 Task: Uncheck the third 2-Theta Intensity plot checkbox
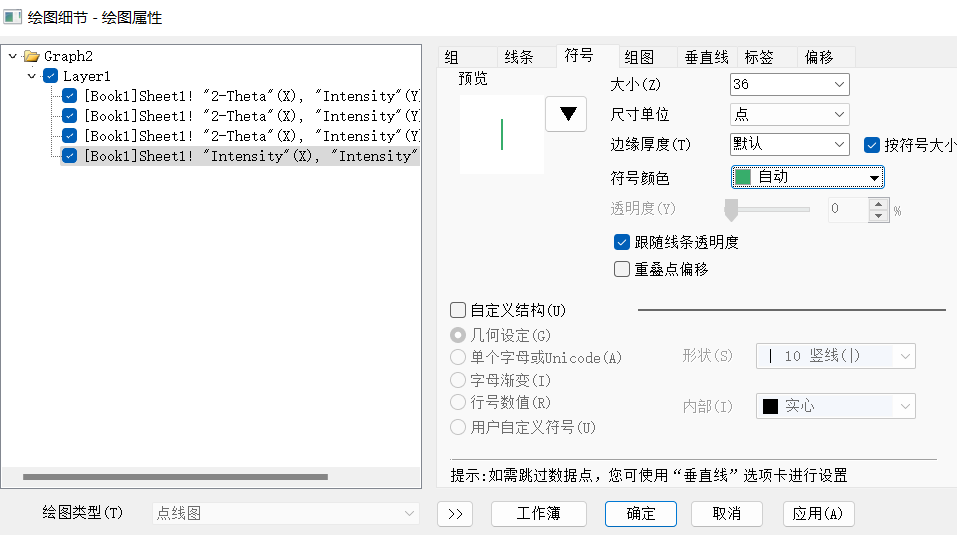point(70,136)
